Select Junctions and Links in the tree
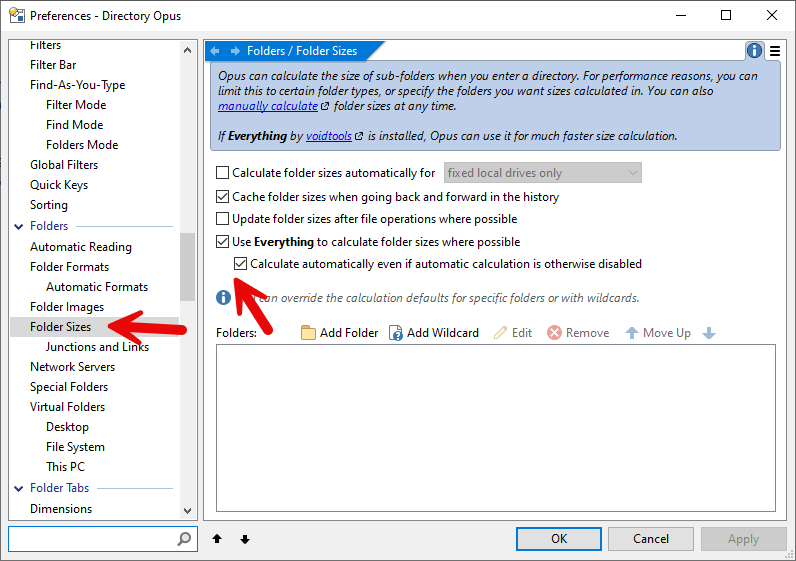This screenshot has height=561, width=796. click(x=97, y=347)
